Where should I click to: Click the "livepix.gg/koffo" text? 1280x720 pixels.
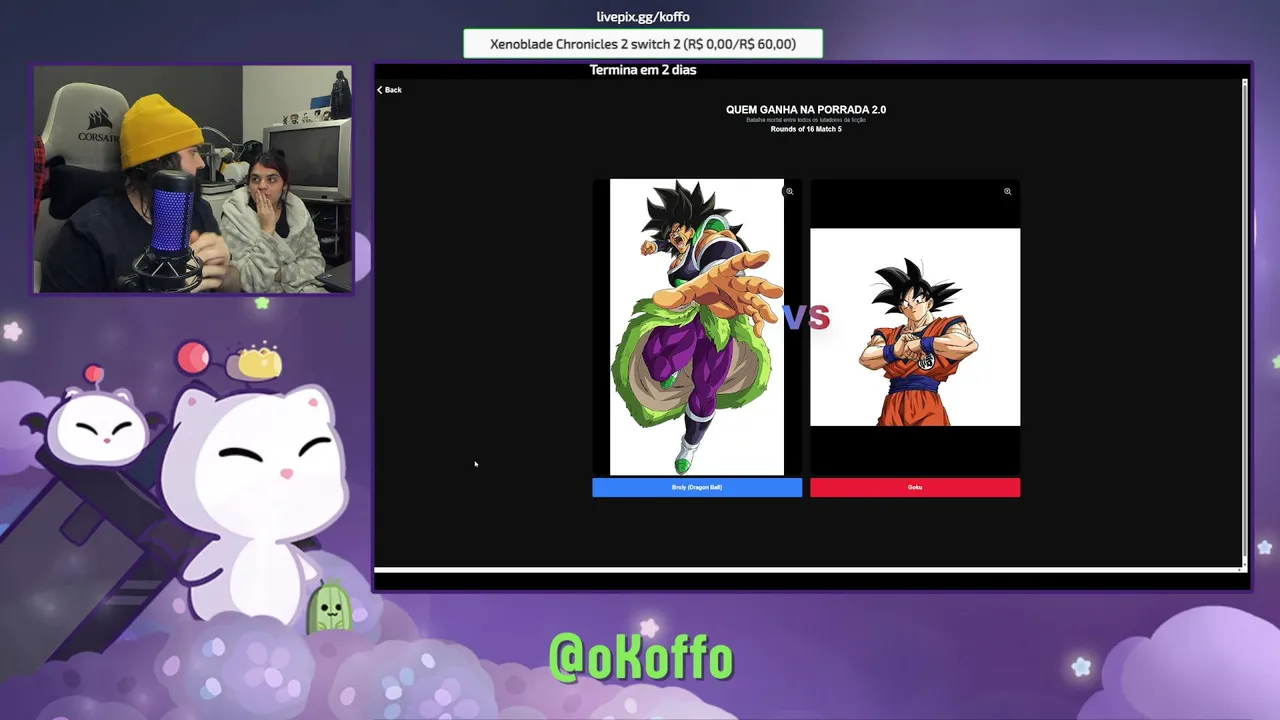click(643, 17)
